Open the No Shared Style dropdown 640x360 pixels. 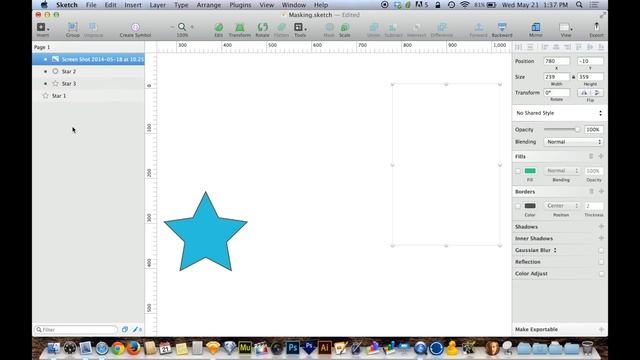(x=559, y=113)
